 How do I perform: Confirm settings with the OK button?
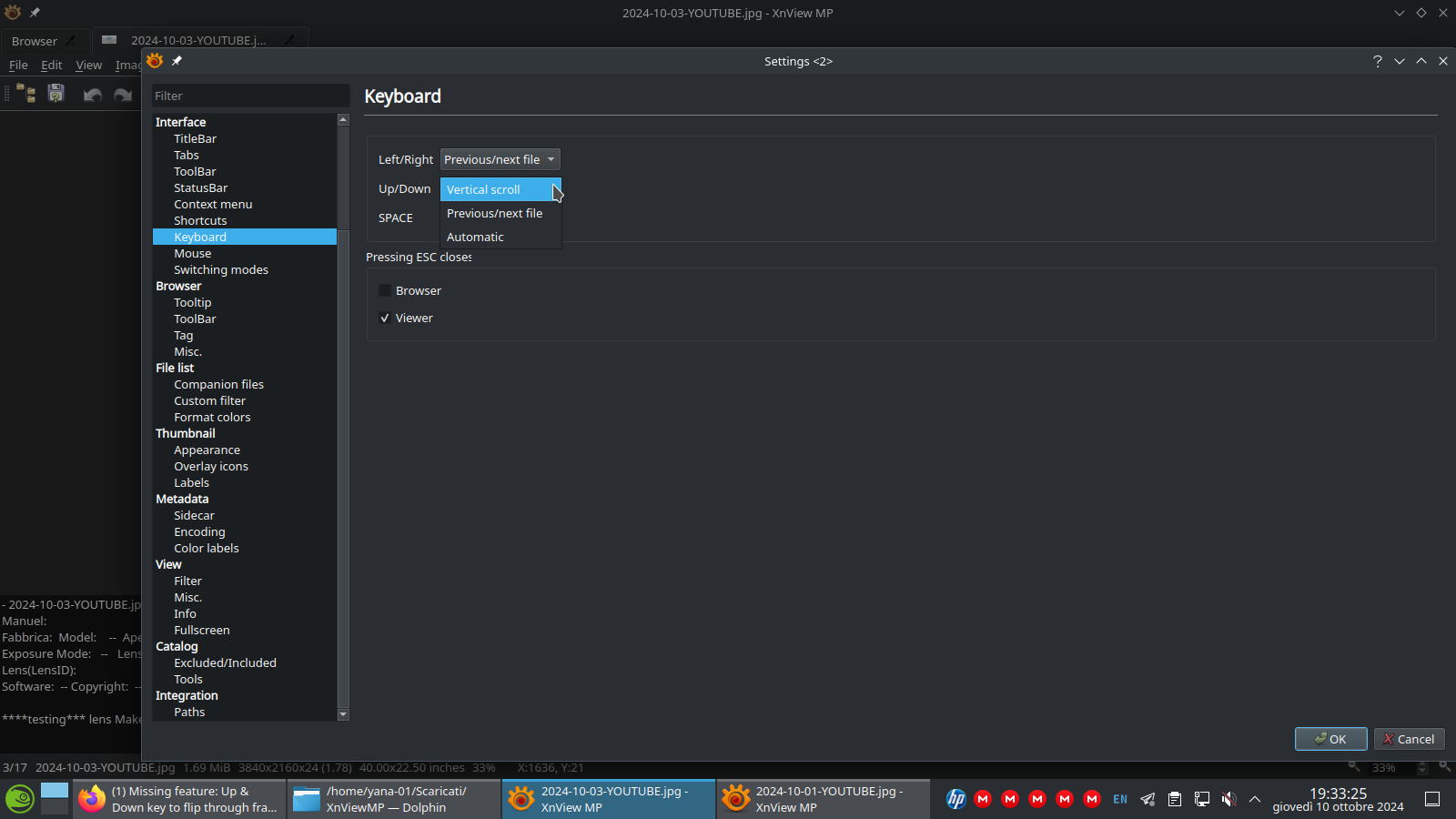pyautogui.click(x=1330, y=739)
